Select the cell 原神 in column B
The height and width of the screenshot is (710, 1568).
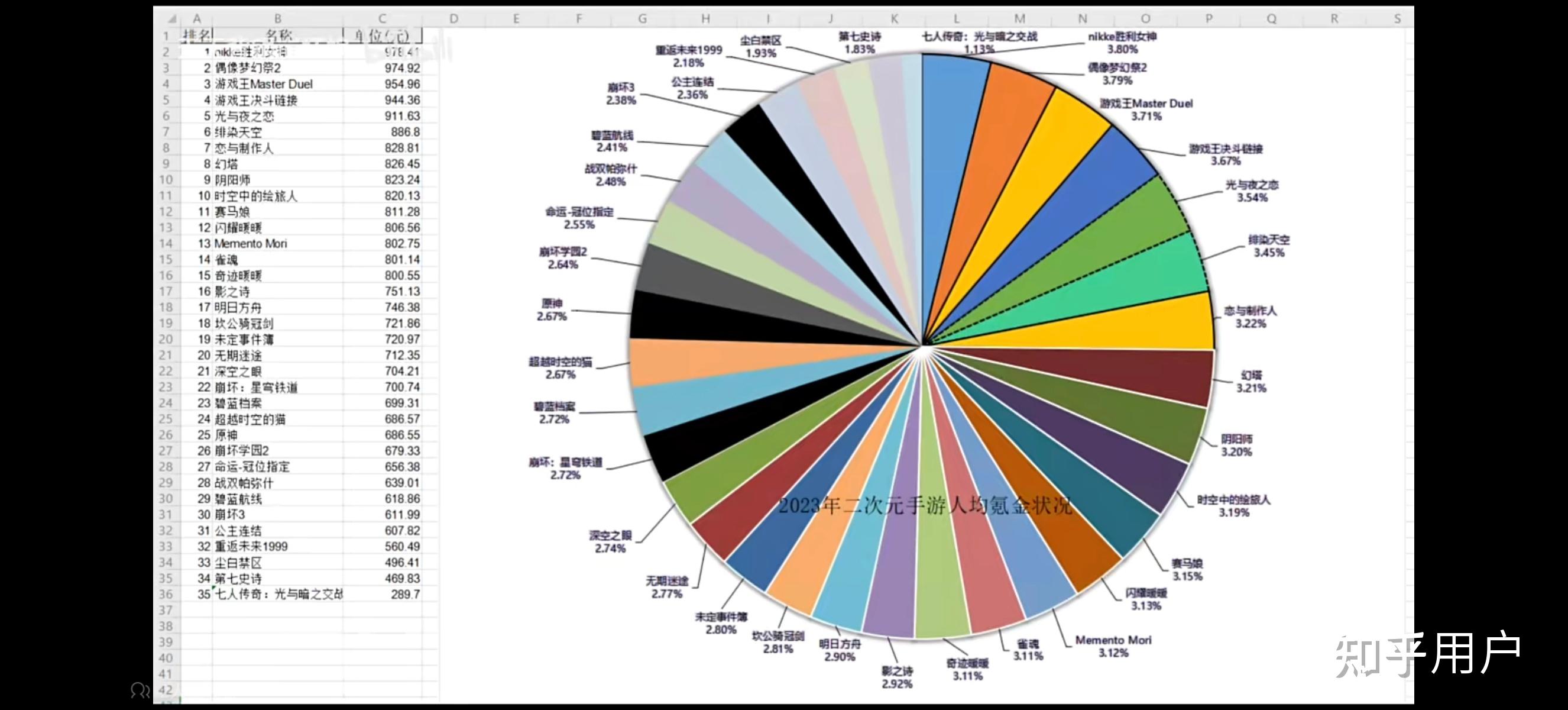(277, 435)
